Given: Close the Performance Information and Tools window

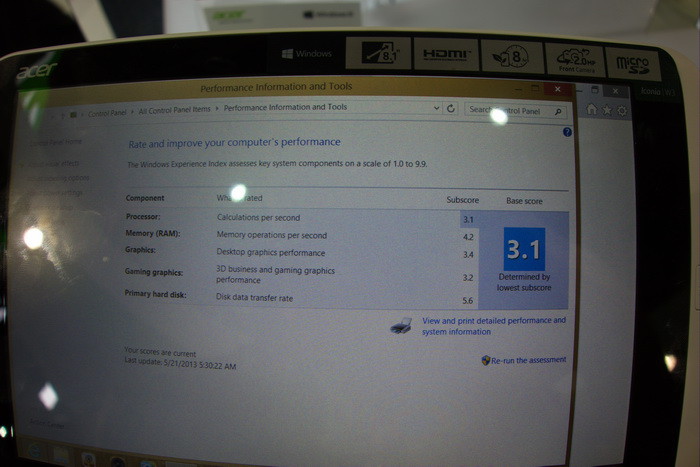Looking at the screenshot, I should 559,89.
